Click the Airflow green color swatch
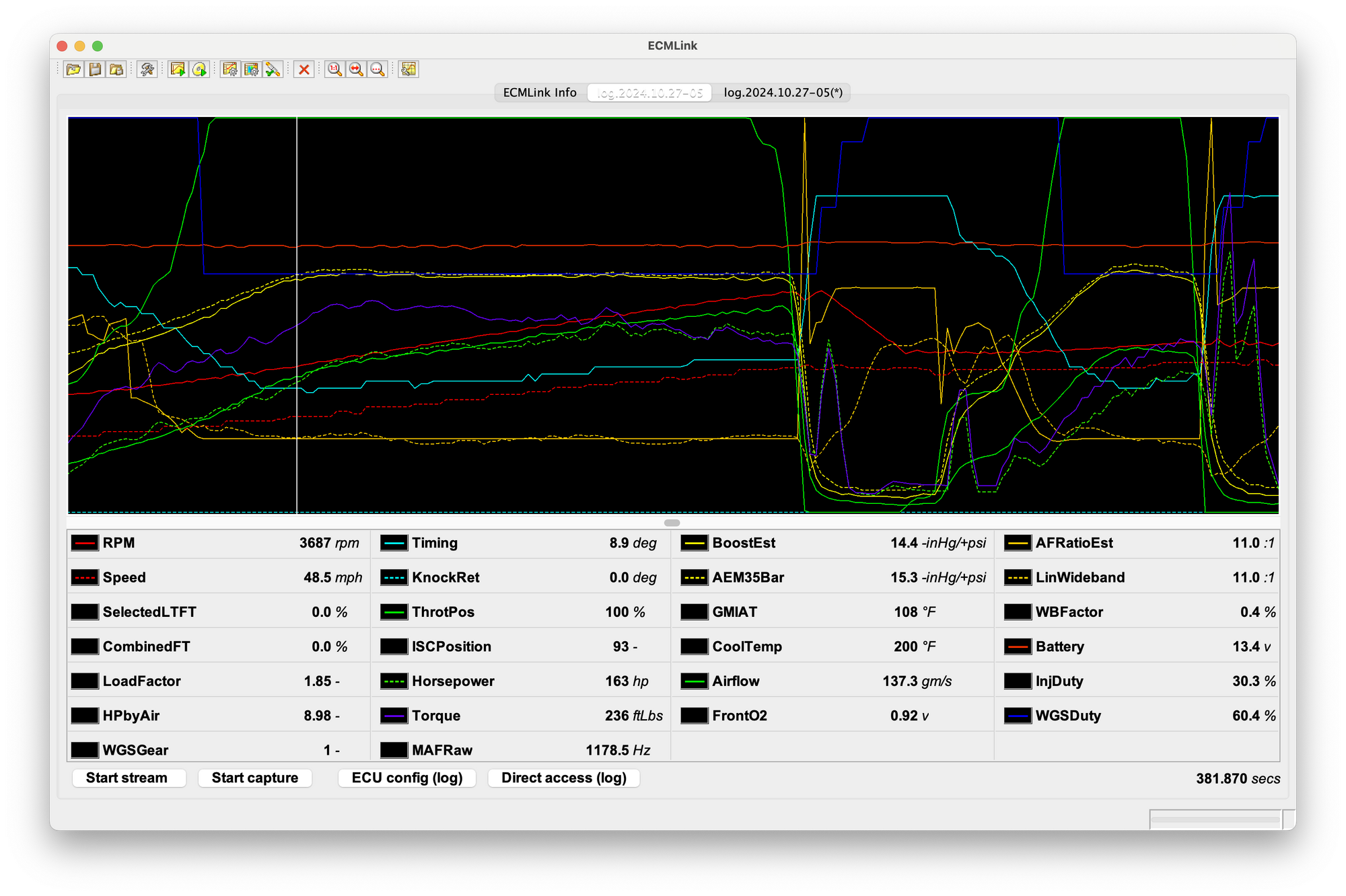Viewport: 1346px width, 896px height. [694, 681]
